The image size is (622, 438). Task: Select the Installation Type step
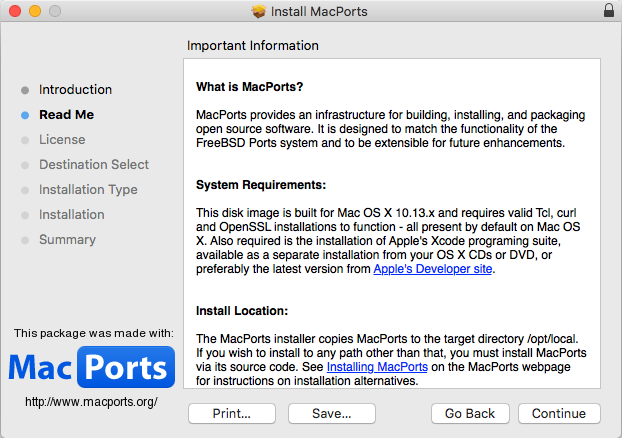(x=88, y=189)
